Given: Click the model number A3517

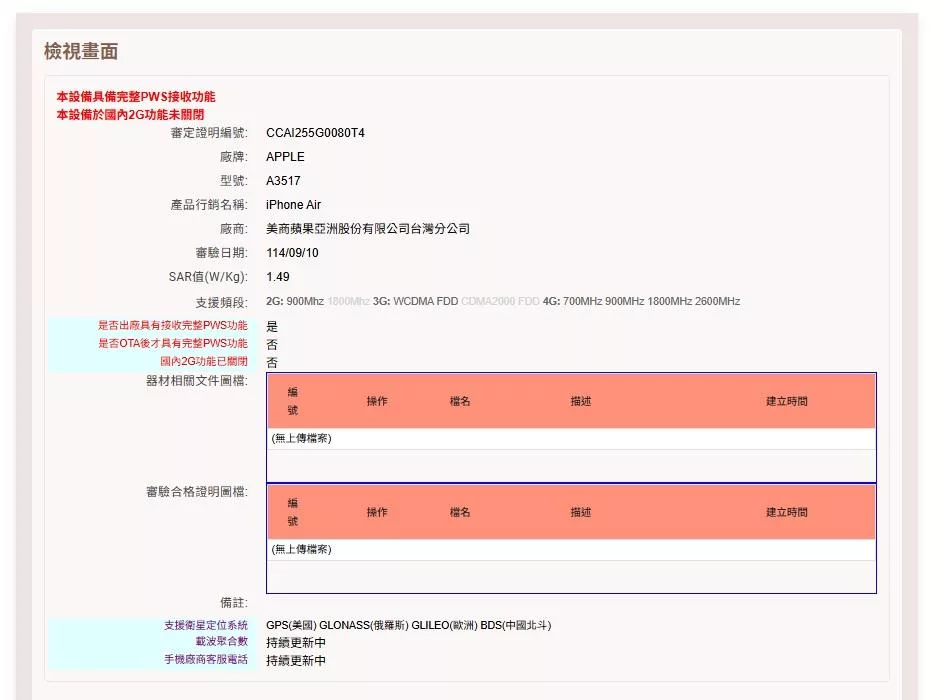Looking at the screenshot, I should (x=285, y=181).
